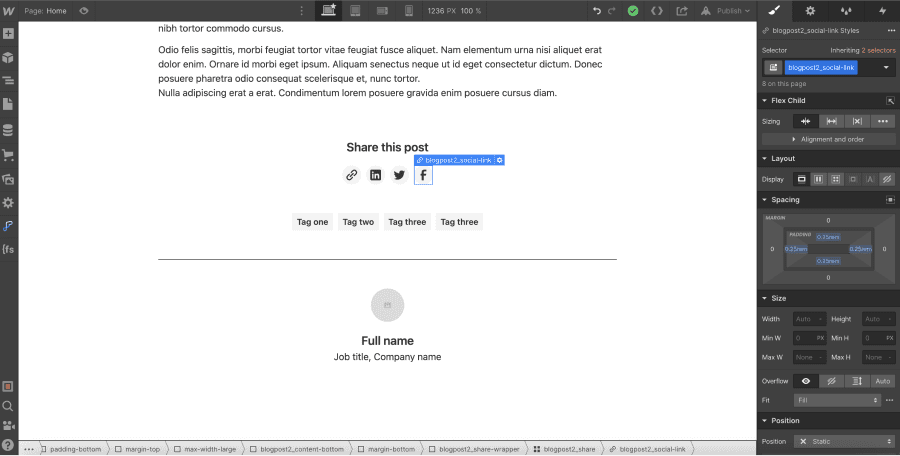The image size is (900, 456).
Task: Open the Add Elements panel
Action: click(8, 34)
